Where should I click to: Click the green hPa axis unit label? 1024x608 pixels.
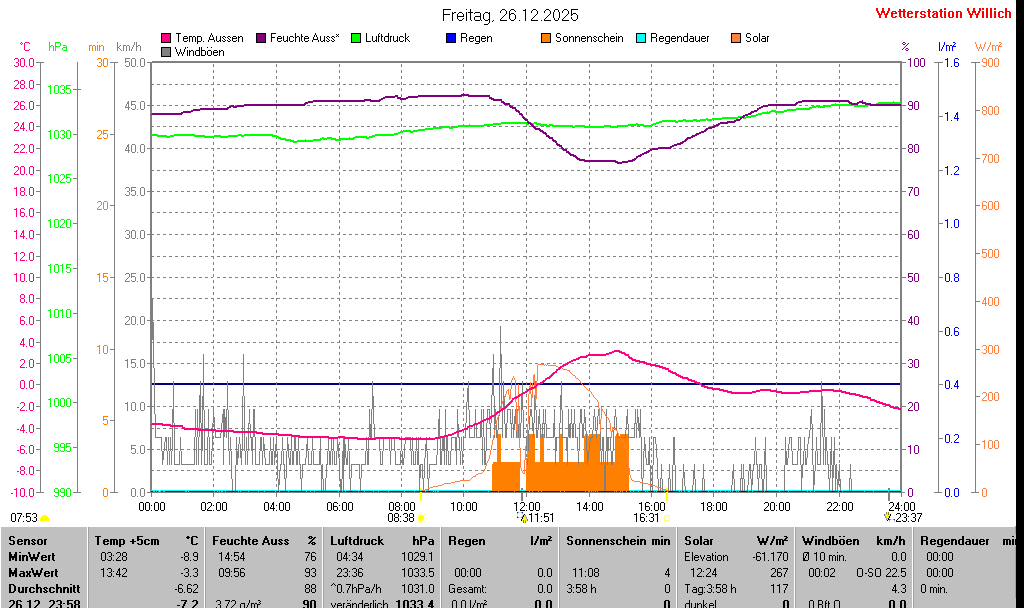[x=58, y=47]
